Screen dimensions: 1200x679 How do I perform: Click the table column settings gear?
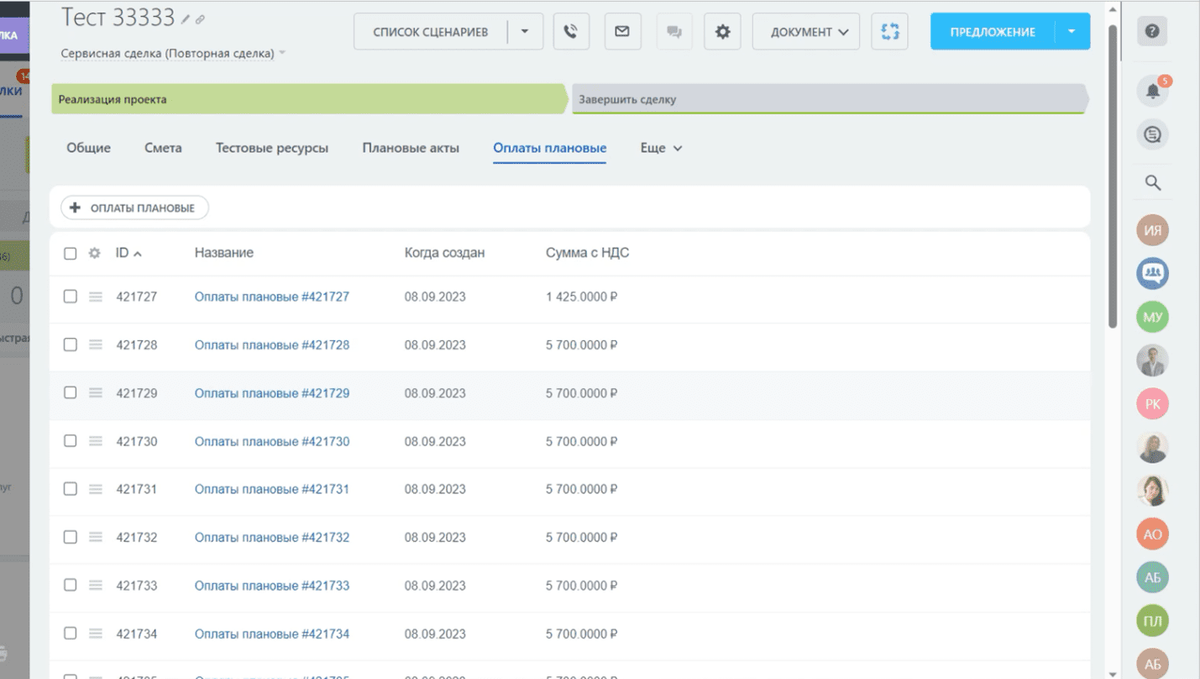click(x=95, y=253)
